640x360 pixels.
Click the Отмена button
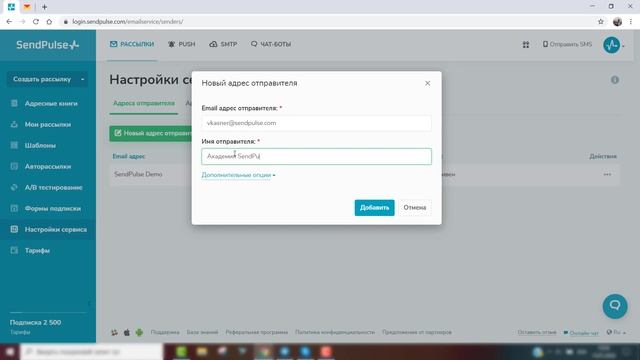coord(415,207)
